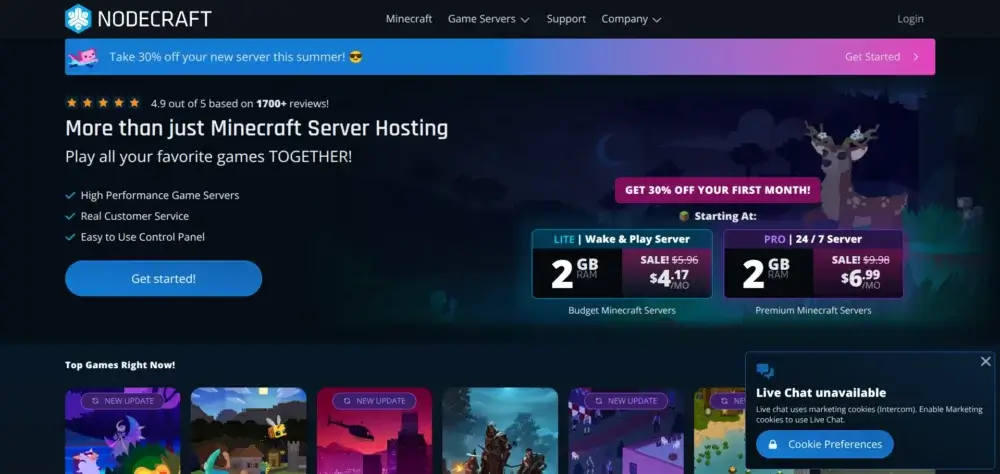This screenshot has height=474, width=1000.
Task: Open the Minecraft menu item
Action: coord(409,19)
